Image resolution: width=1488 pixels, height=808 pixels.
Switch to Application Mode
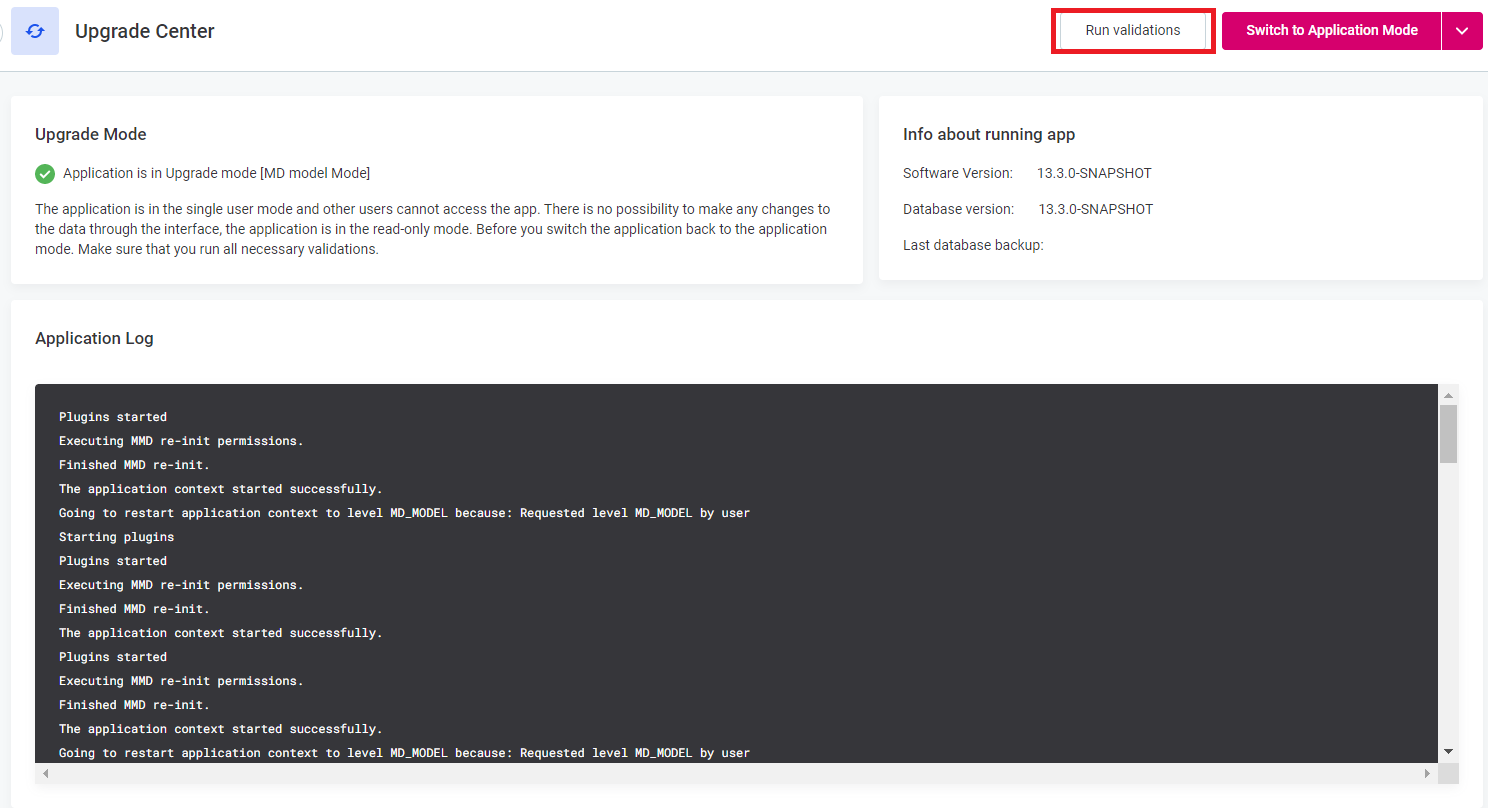click(1331, 30)
